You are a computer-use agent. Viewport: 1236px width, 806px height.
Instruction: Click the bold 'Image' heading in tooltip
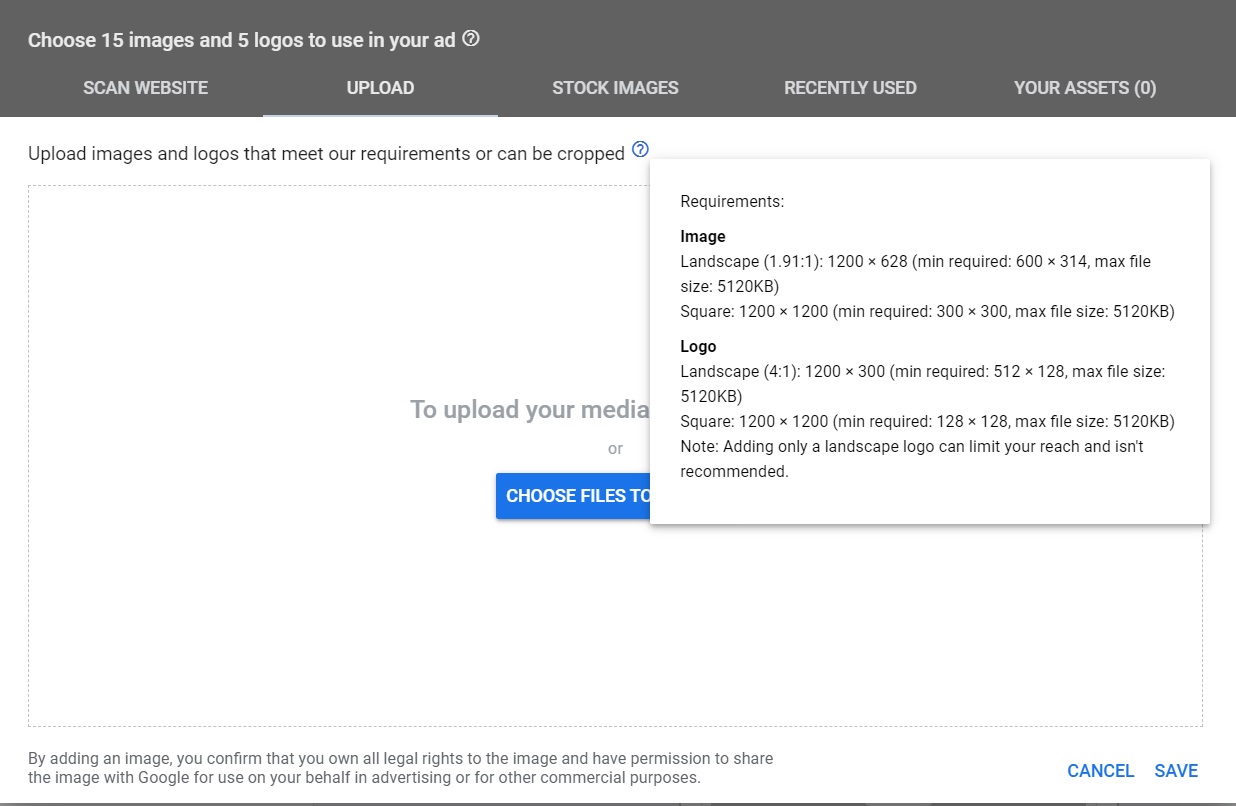[x=703, y=237]
